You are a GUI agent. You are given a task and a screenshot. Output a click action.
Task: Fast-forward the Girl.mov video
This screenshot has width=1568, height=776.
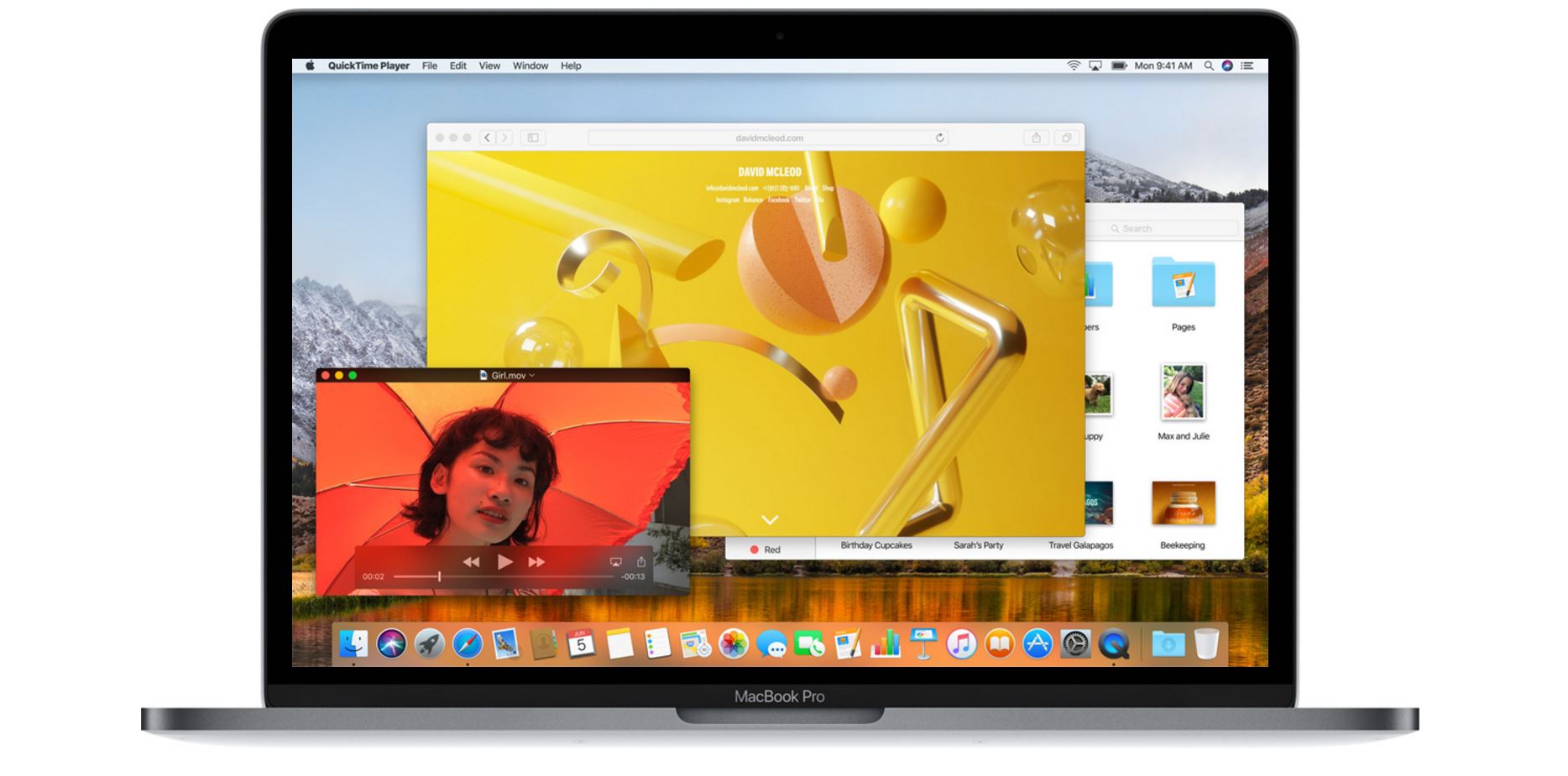click(x=536, y=562)
